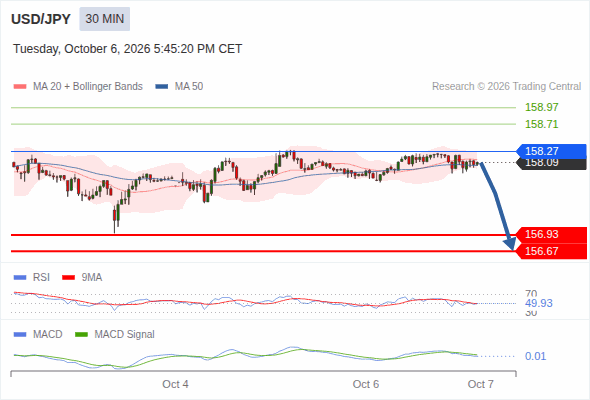Click the Oct 6 date axis label

point(366,384)
